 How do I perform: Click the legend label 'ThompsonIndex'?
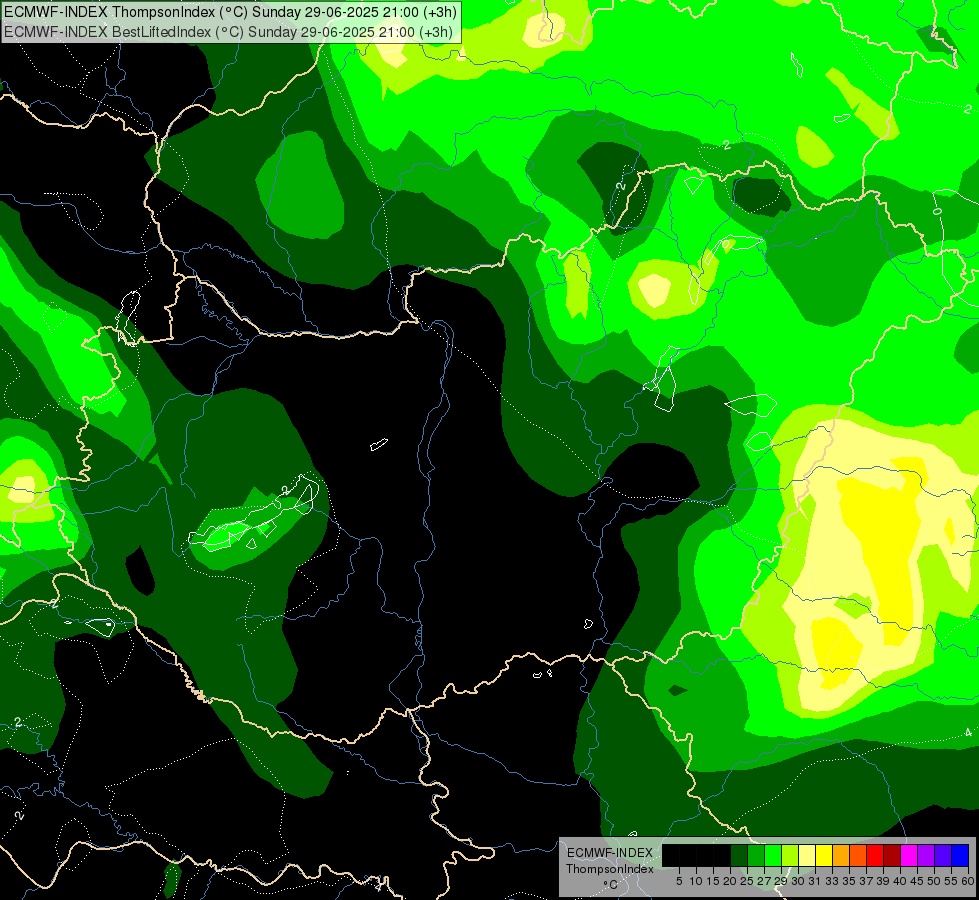coord(610,869)
